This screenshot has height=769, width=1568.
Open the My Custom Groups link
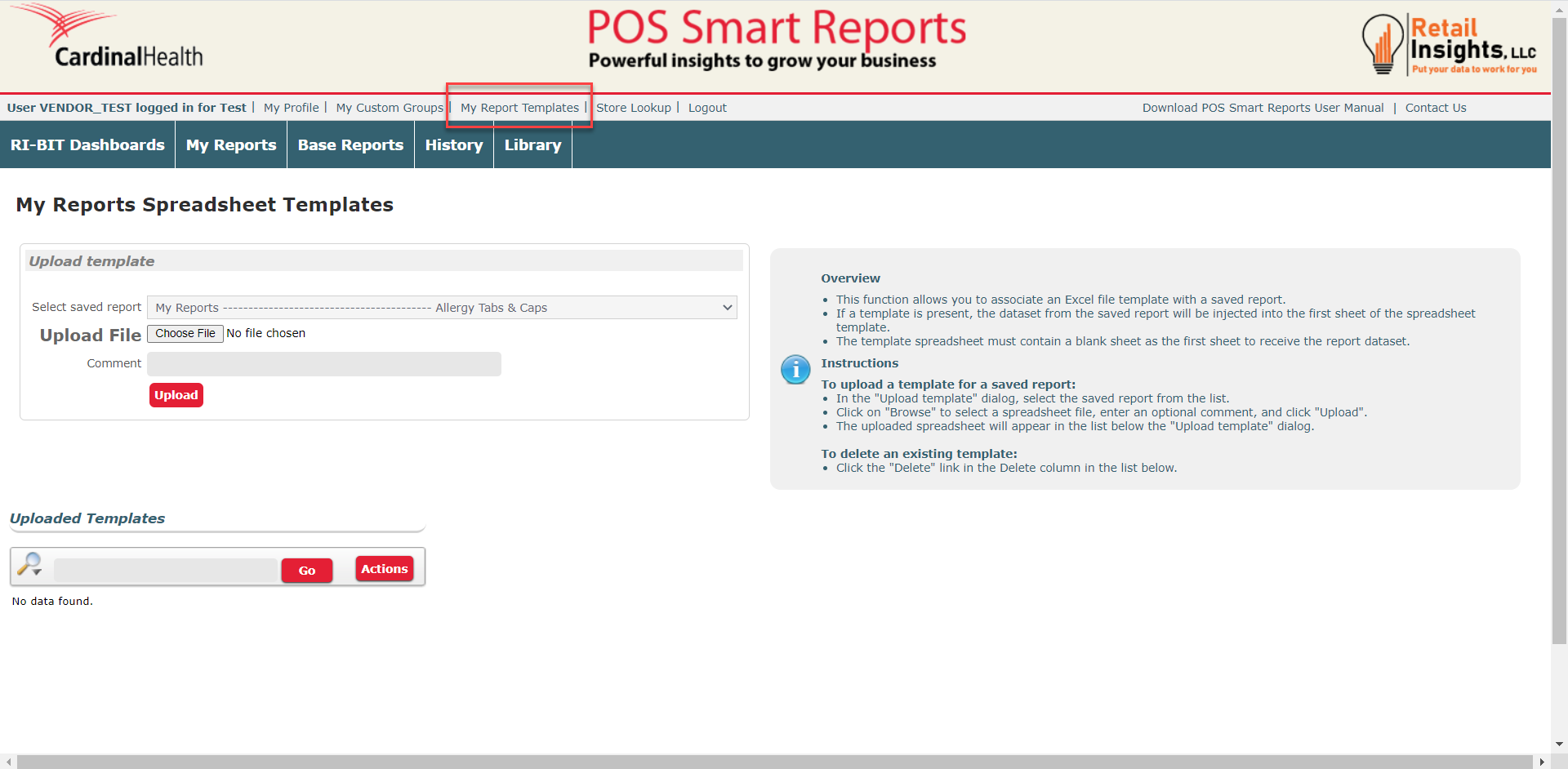[x=390, y=108]
